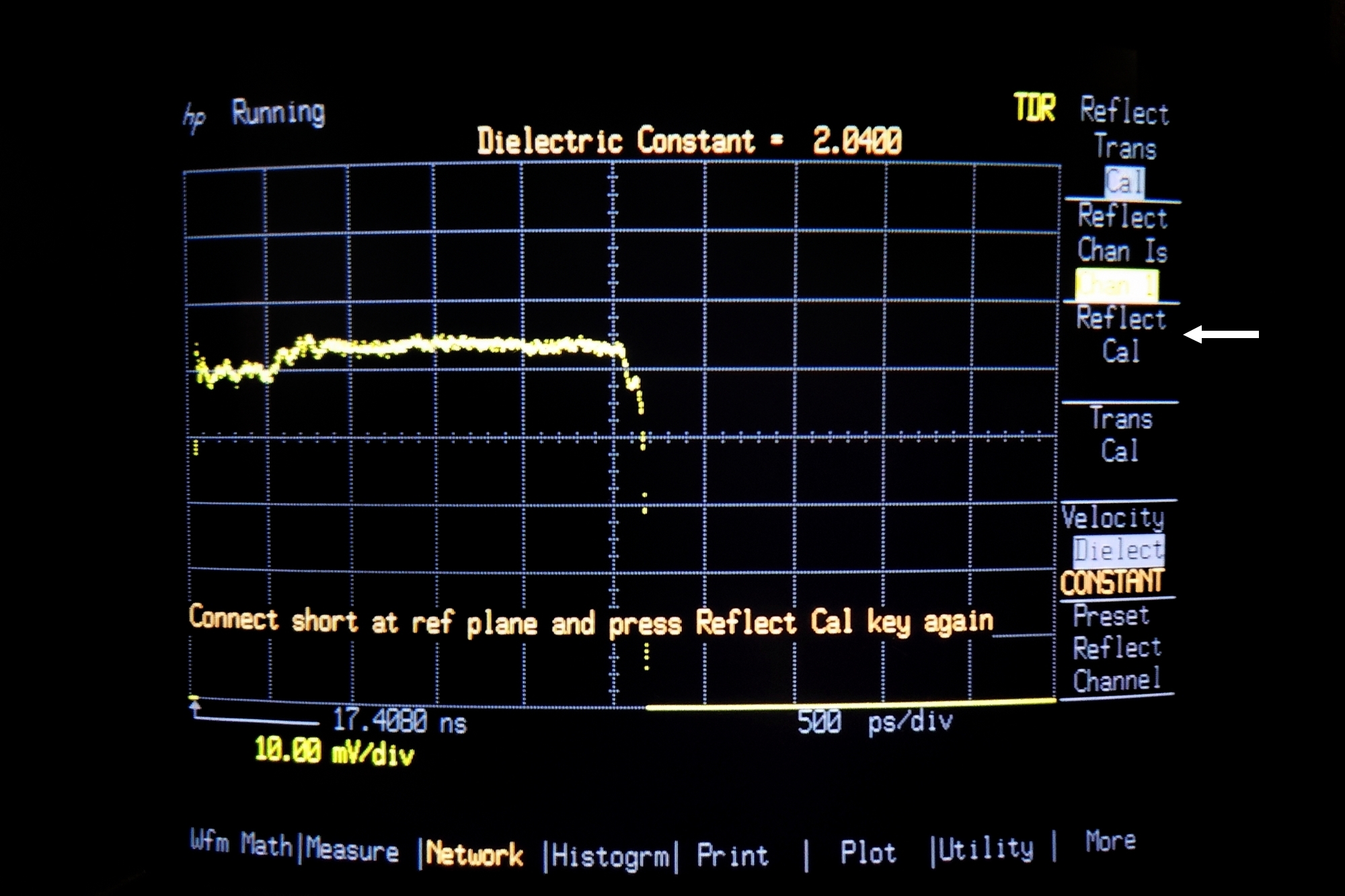
Task: Select the Histogrm menu item
Action: pos(611,856)
